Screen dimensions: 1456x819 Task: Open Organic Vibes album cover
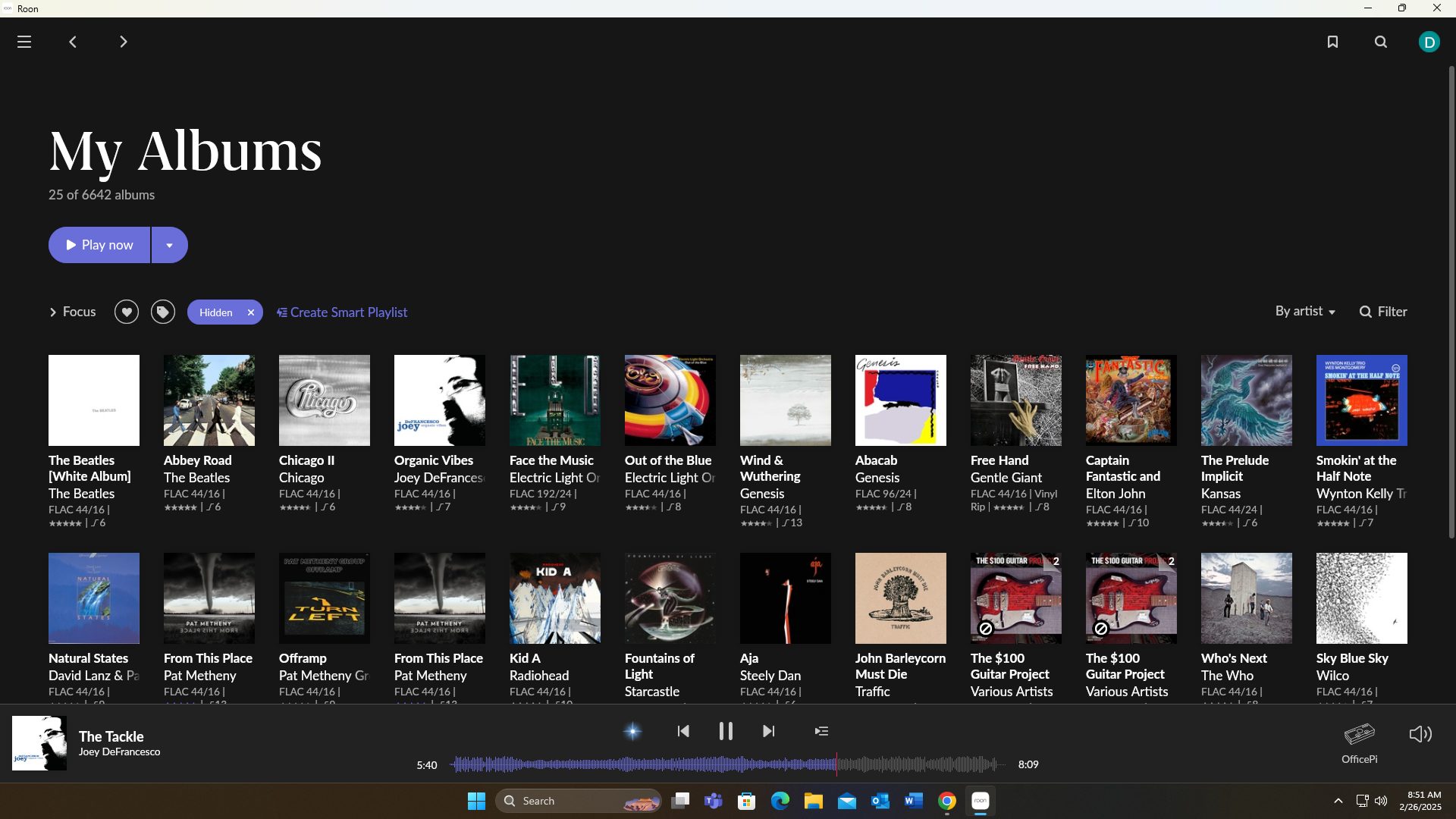pos(440,400)
